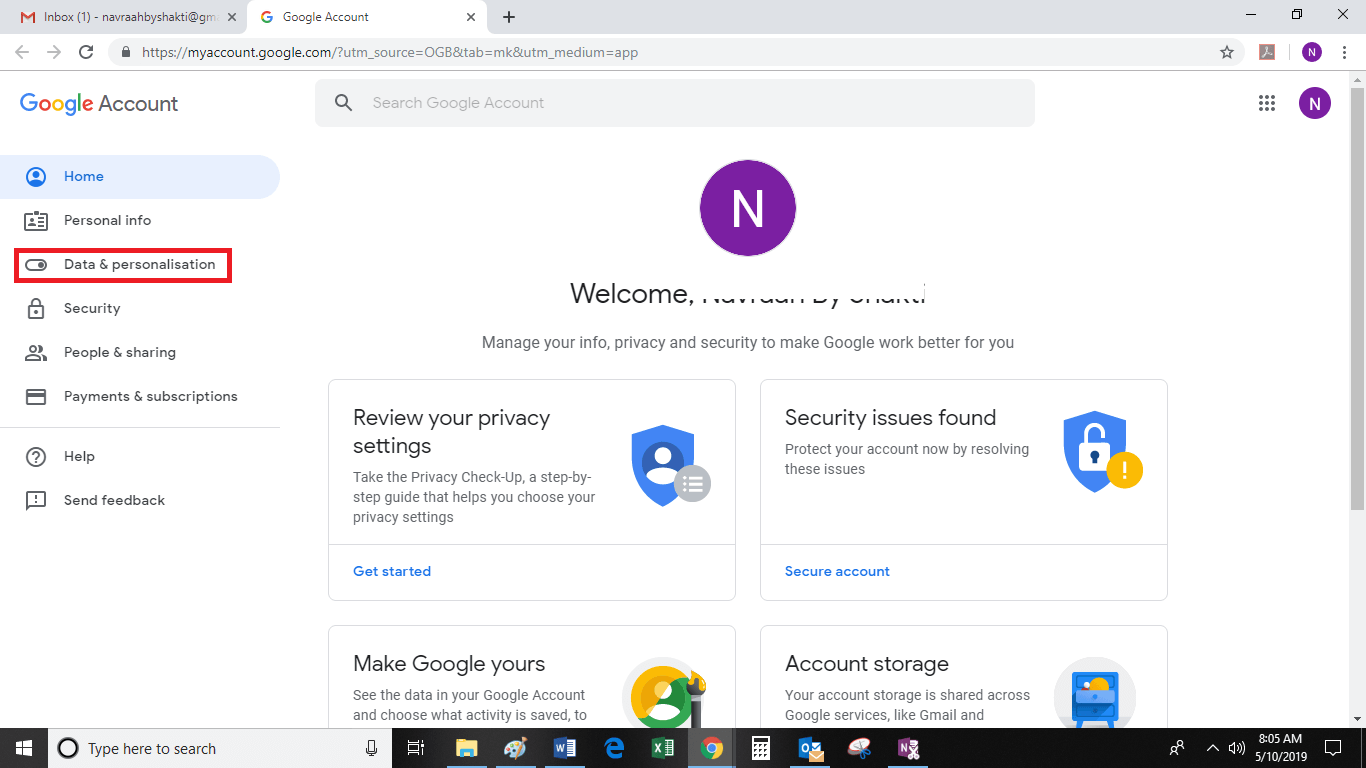Open the Windows Start menu
Image resolution: width=1366 pixels, height=768 pixels.
24,748
